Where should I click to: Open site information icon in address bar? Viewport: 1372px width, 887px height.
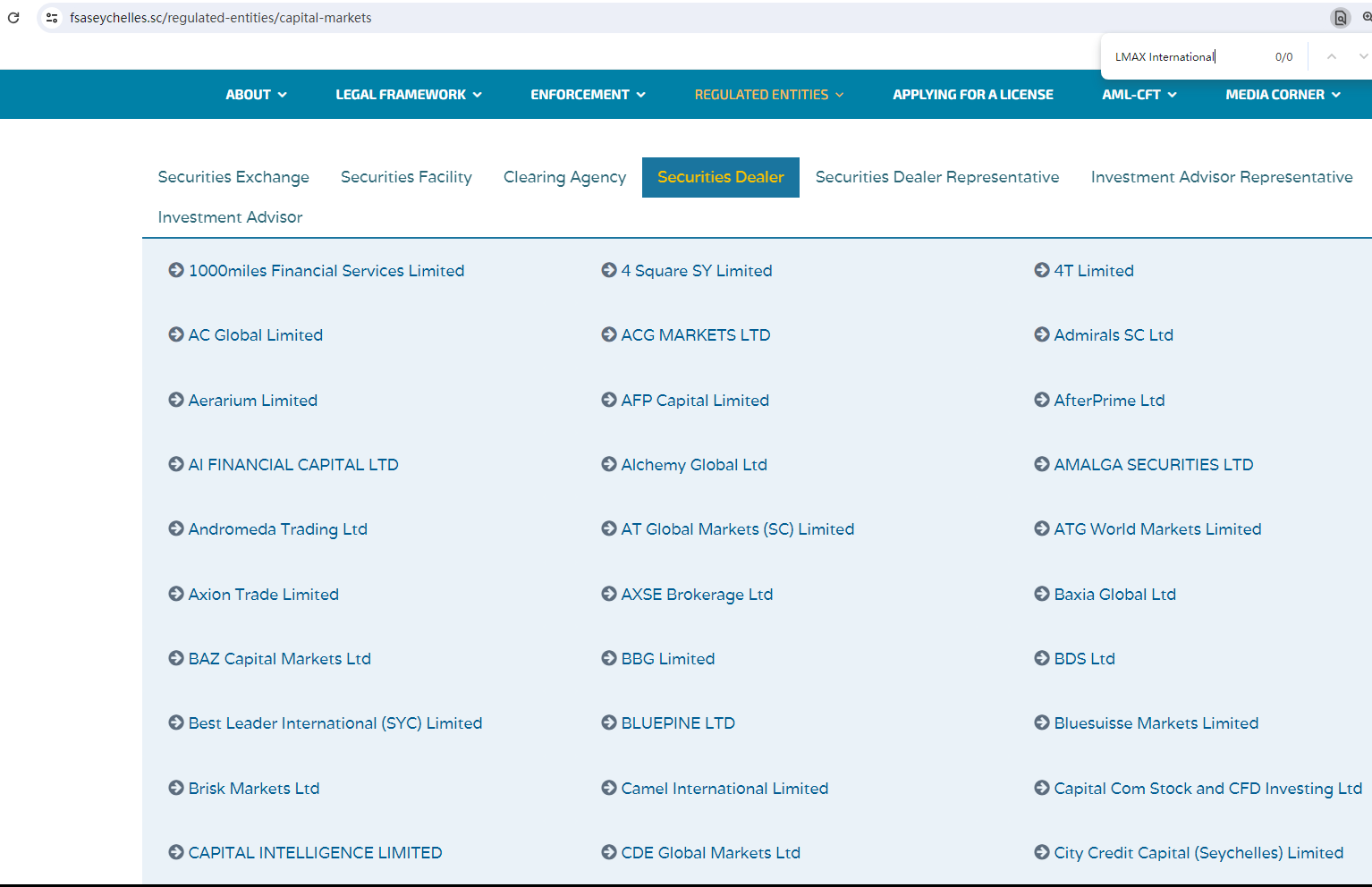coord(52,18)
